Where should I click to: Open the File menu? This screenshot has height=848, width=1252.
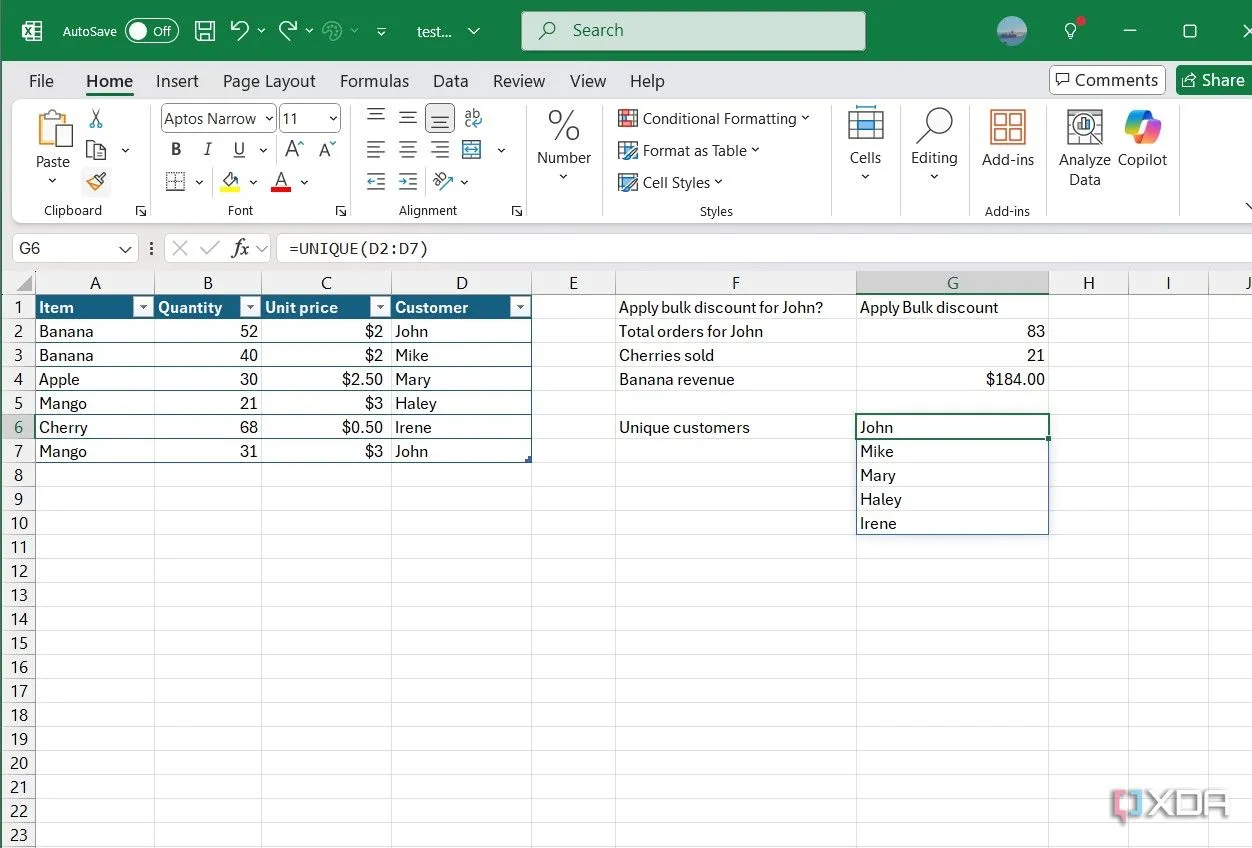click(41, 81)
